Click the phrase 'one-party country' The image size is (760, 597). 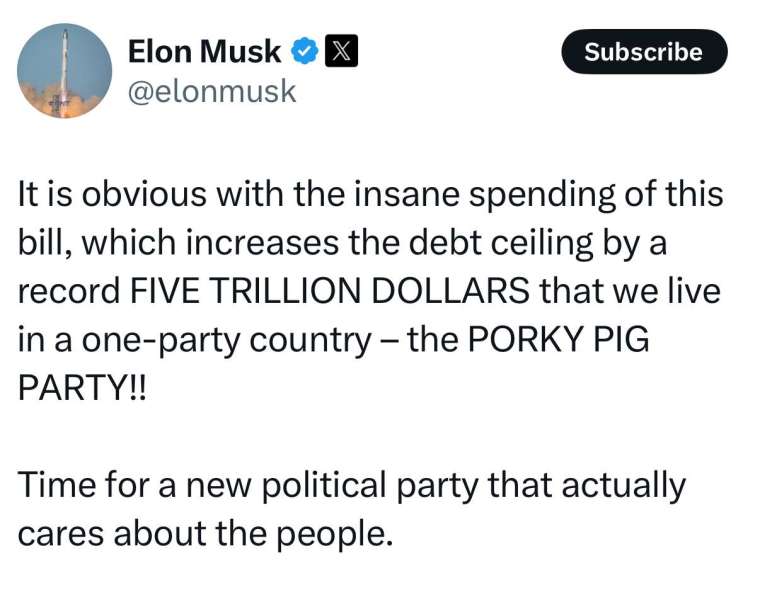(x=227, y=340)
